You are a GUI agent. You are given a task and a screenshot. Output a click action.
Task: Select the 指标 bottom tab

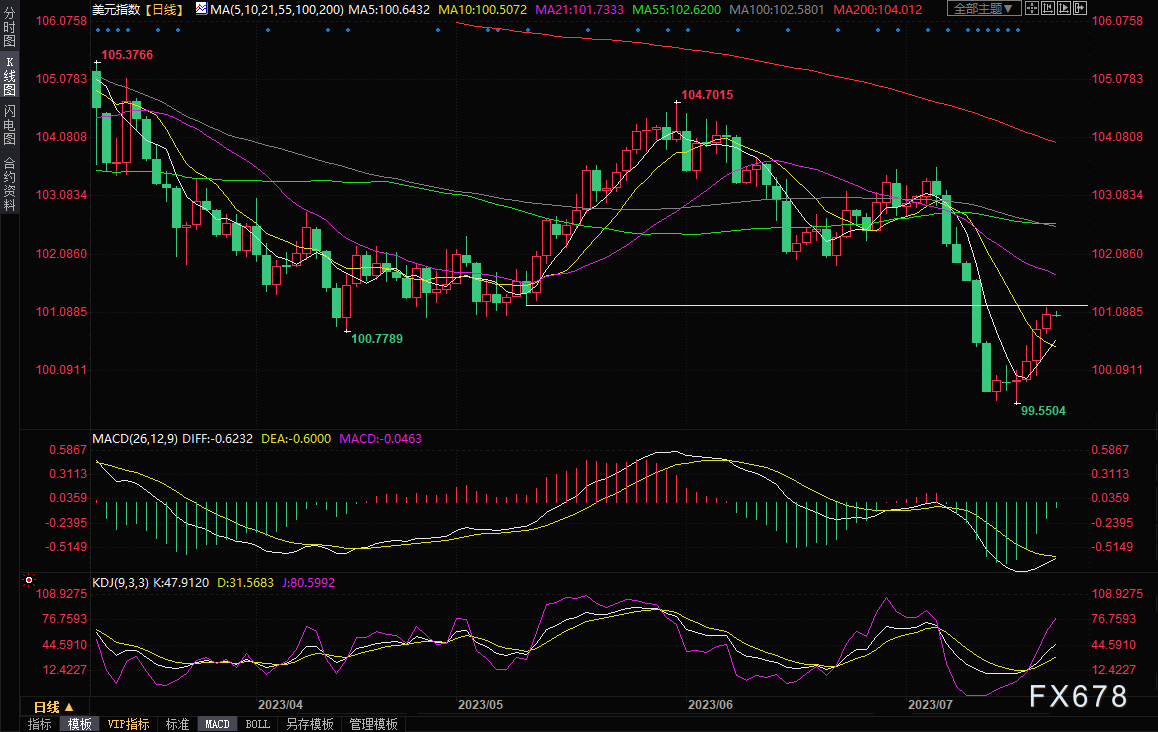tap(39, 724)
